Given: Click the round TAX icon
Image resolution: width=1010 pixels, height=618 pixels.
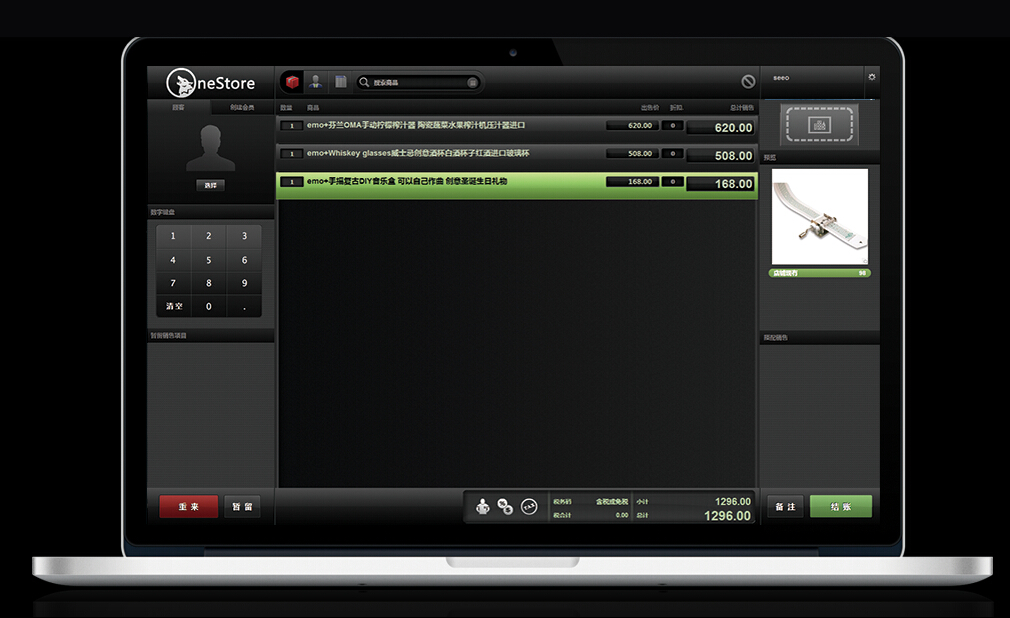Looking at the screenshot, I should [x=529, y=507].
